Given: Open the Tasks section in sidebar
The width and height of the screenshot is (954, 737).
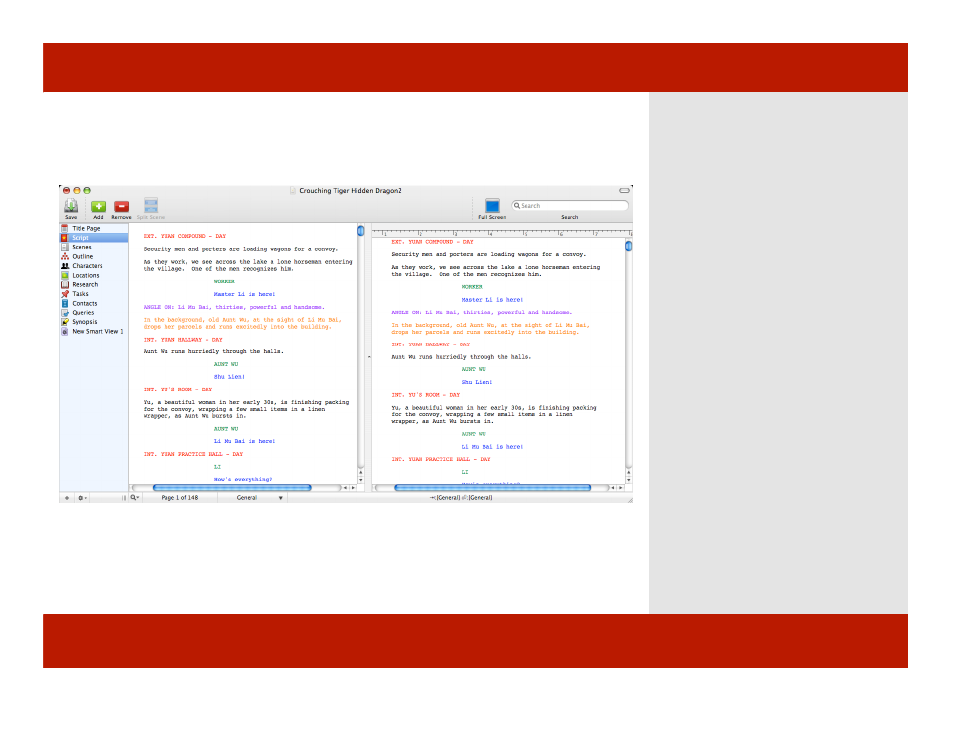Looking at the screenshot, I should 94,294.
